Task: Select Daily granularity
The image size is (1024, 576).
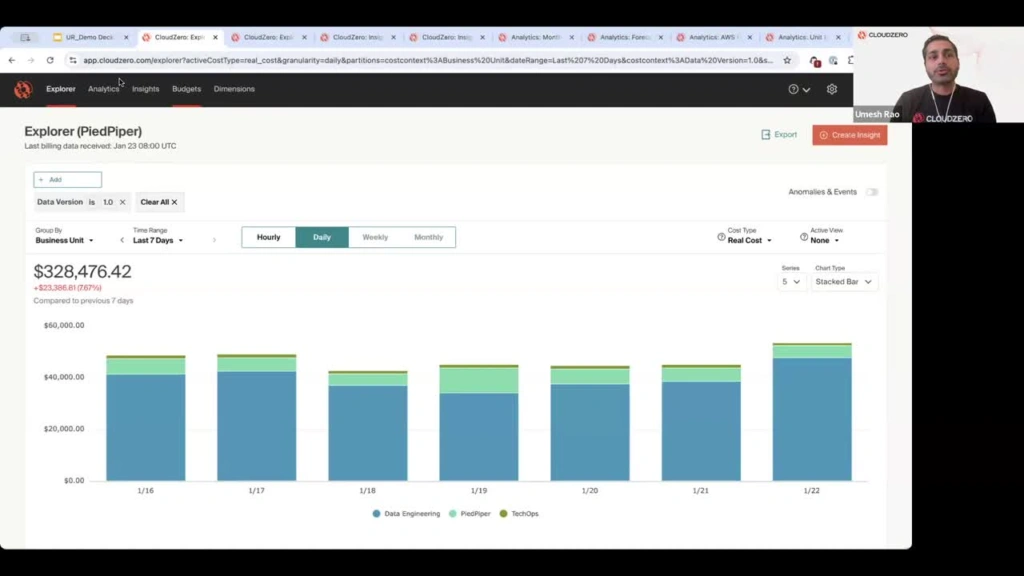Action: 322,237
